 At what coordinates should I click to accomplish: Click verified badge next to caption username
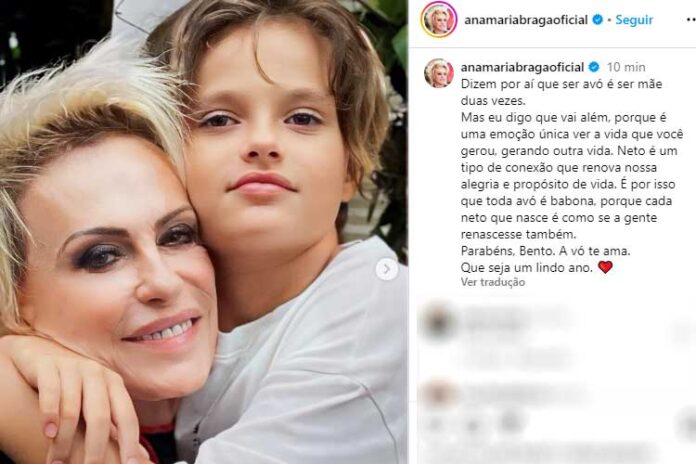[594, 67]
